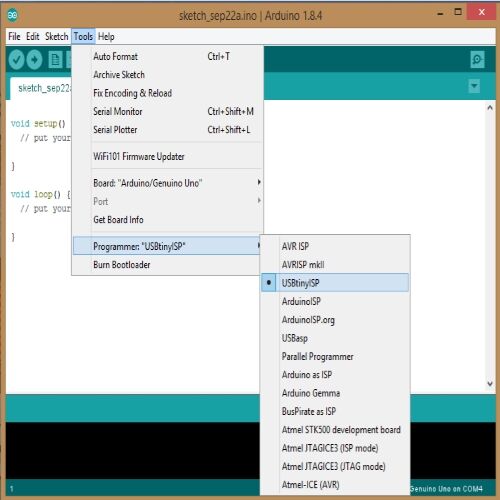Click line number 1 in status bar
Viewport: 500px width, 500px height.
12,489
